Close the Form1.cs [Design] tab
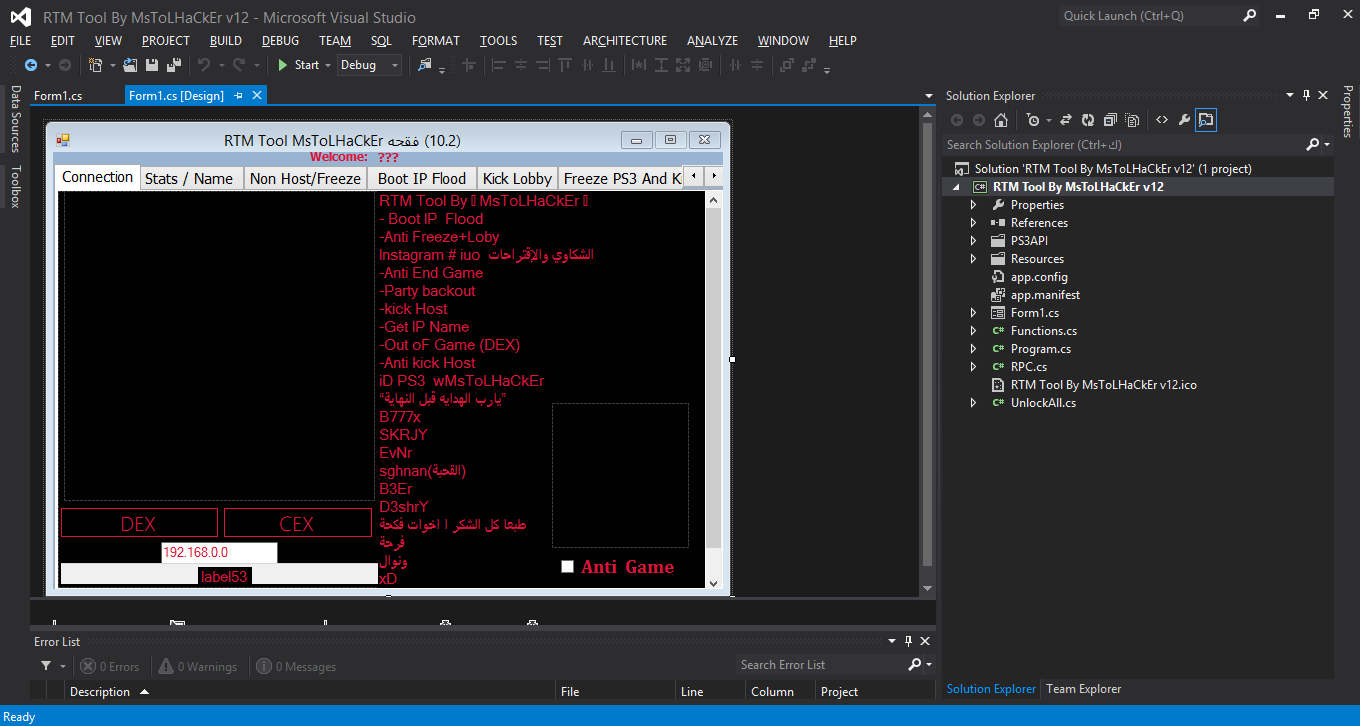Image resolution: width=1360 pixels, height=726 pixels. (257, 95)
